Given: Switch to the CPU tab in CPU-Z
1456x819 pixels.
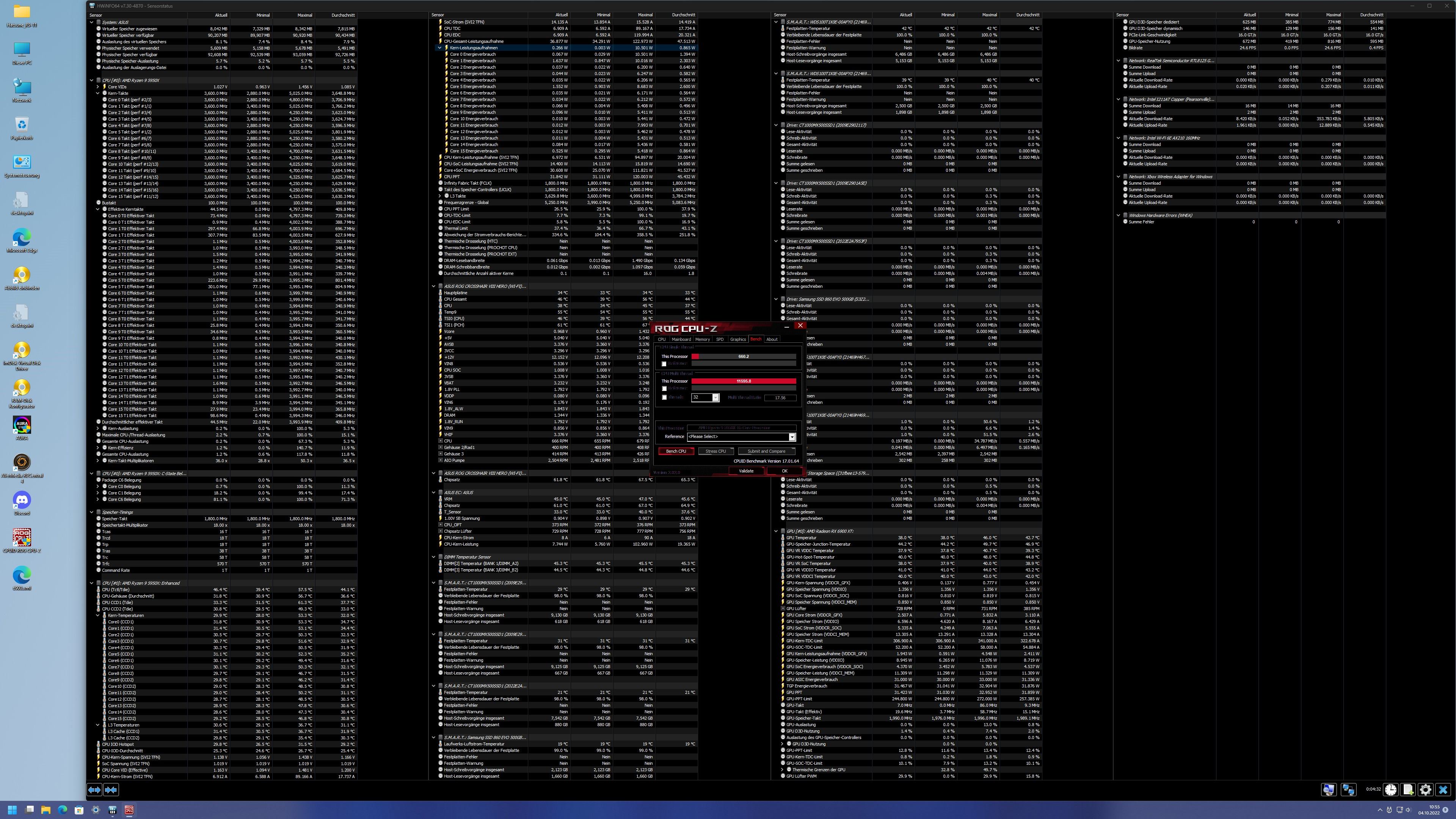Looking at the screenshot, I should coord(661,339).
